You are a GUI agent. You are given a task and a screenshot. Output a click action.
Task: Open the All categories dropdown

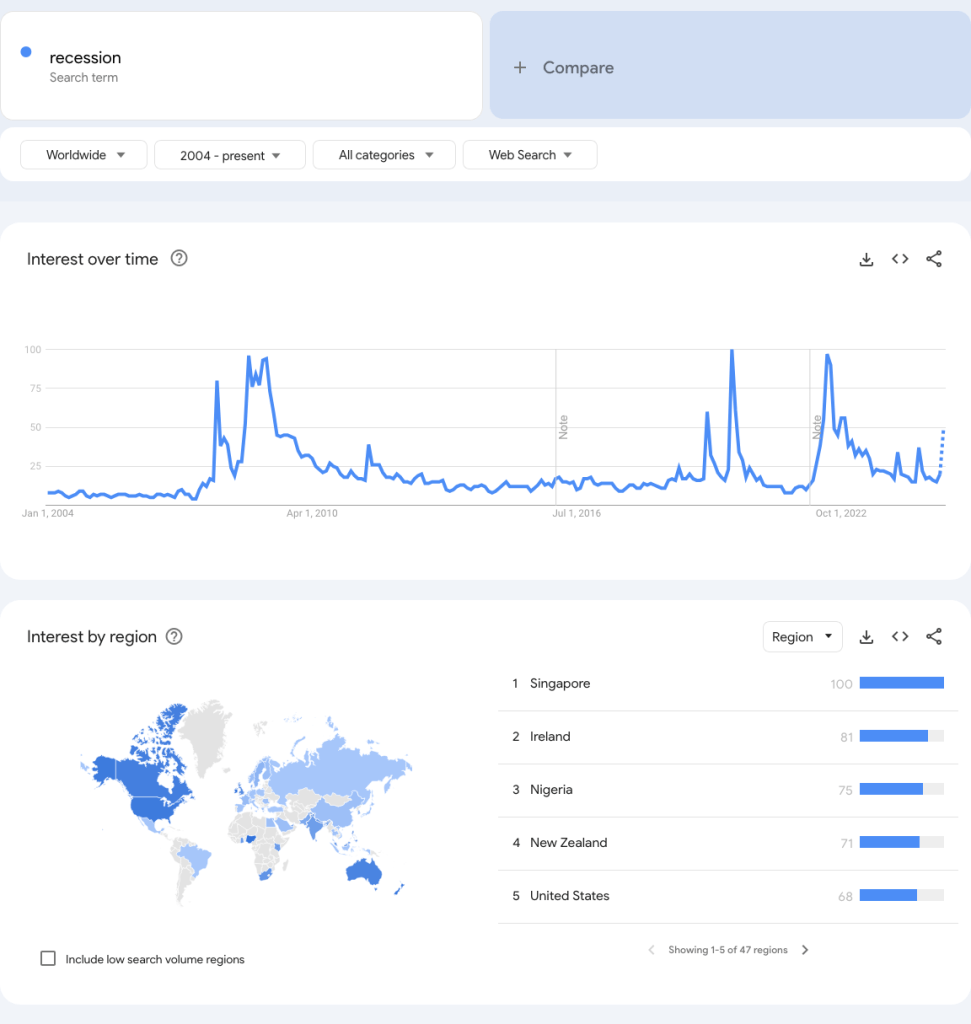384,155
